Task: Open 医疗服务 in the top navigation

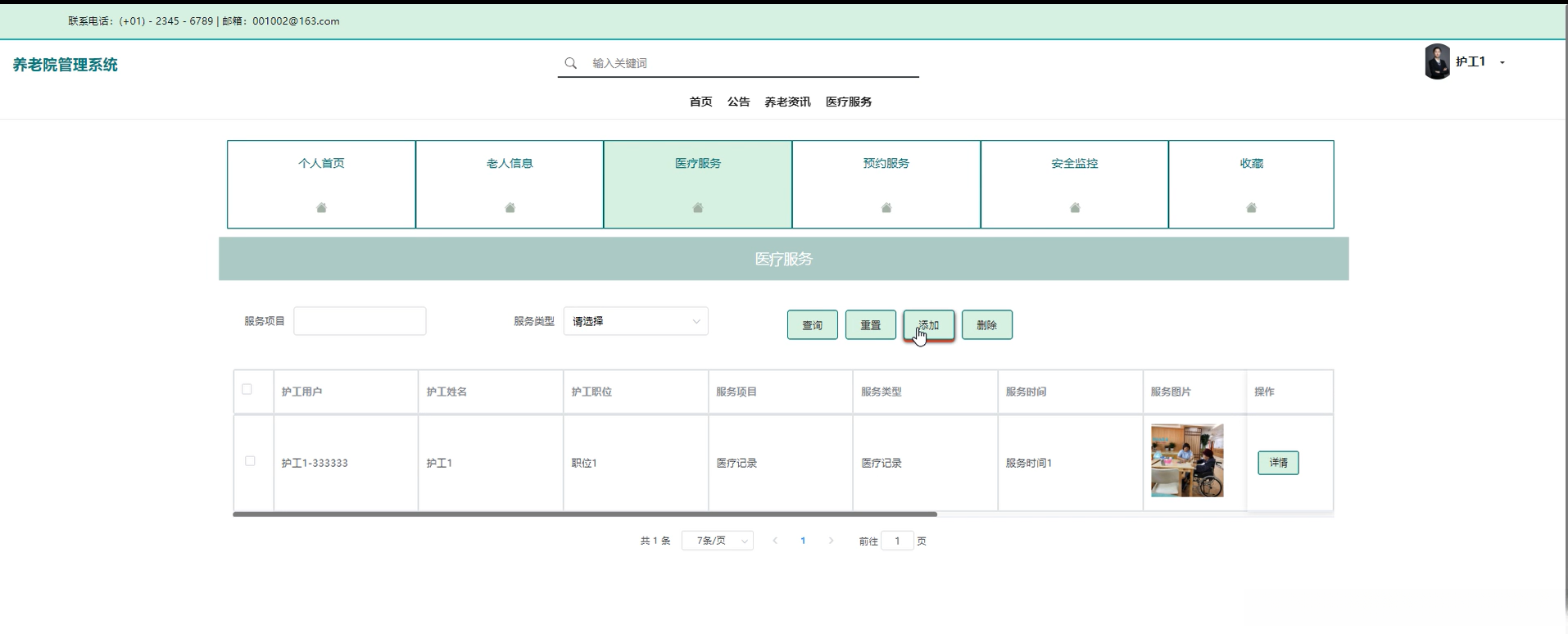Action: 849,102
